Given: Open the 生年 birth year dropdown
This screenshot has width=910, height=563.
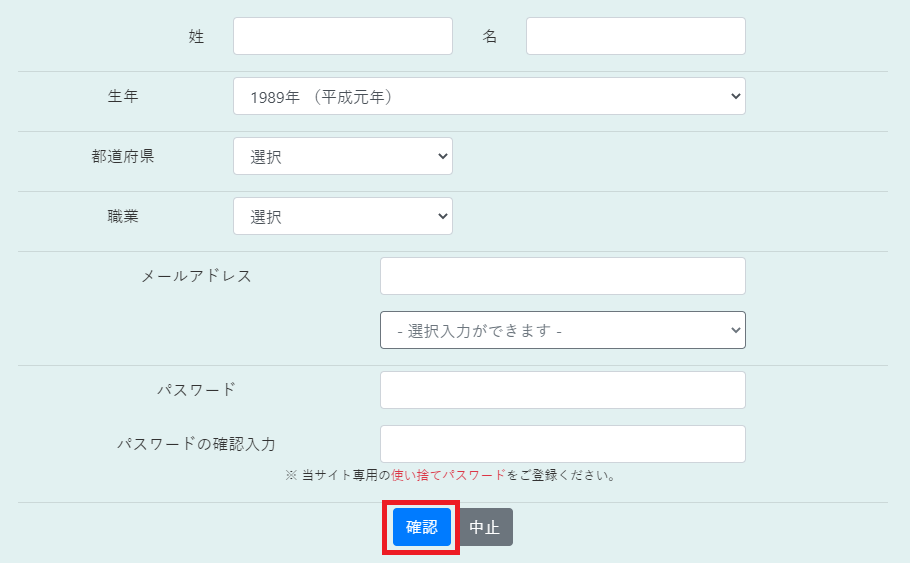Looking at the screenshot, I should click(489, 96).
